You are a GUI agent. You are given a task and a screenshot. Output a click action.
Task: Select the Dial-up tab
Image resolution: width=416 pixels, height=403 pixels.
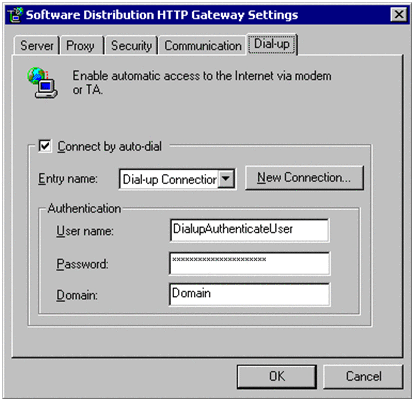[272, 44]
